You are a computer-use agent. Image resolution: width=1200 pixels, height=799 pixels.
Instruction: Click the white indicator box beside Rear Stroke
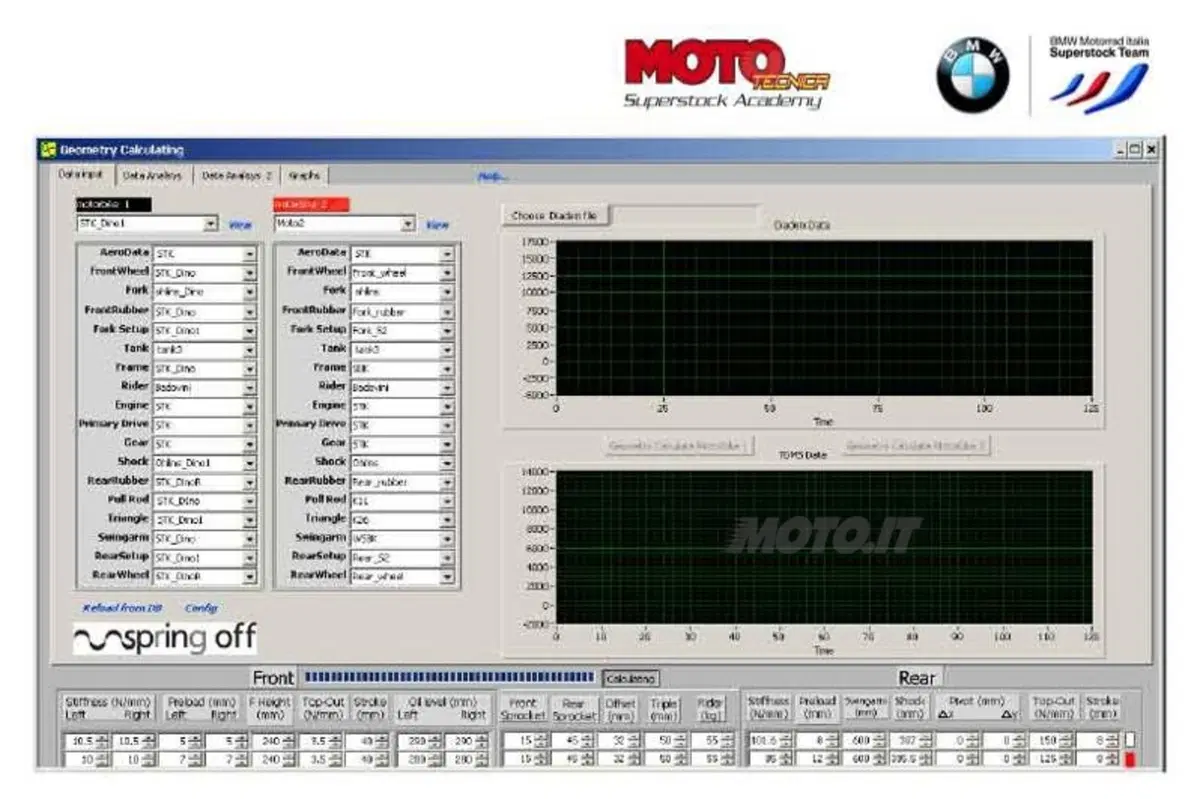[x=1129, y=741]
